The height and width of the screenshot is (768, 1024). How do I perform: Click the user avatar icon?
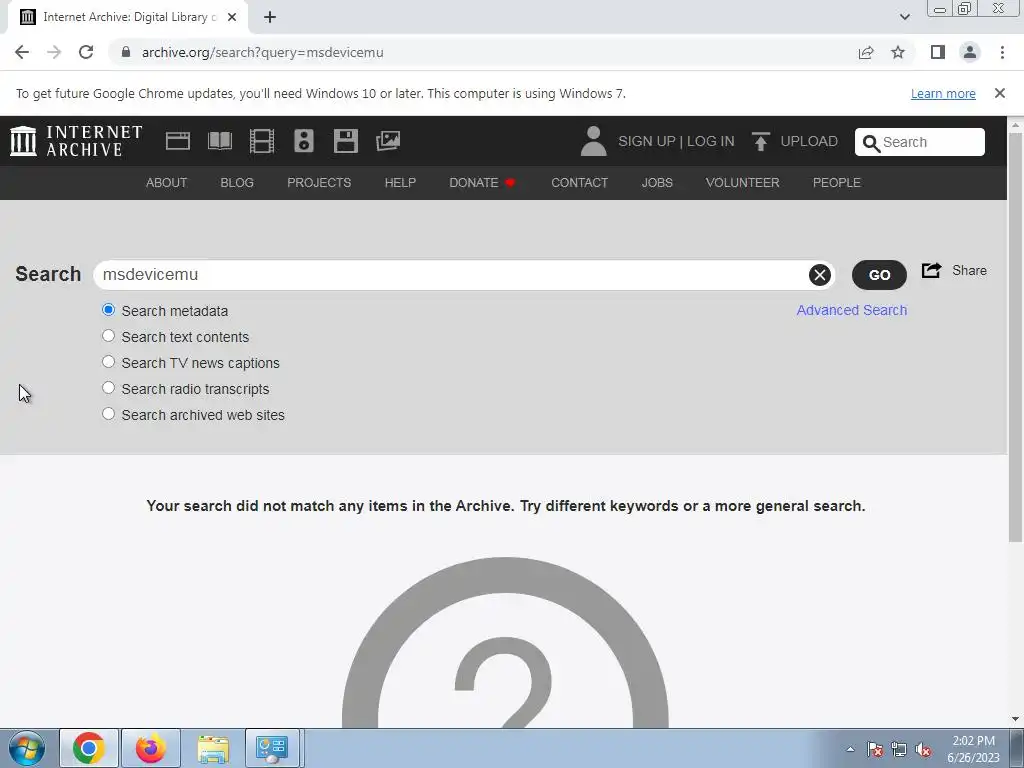click(593, 141)
